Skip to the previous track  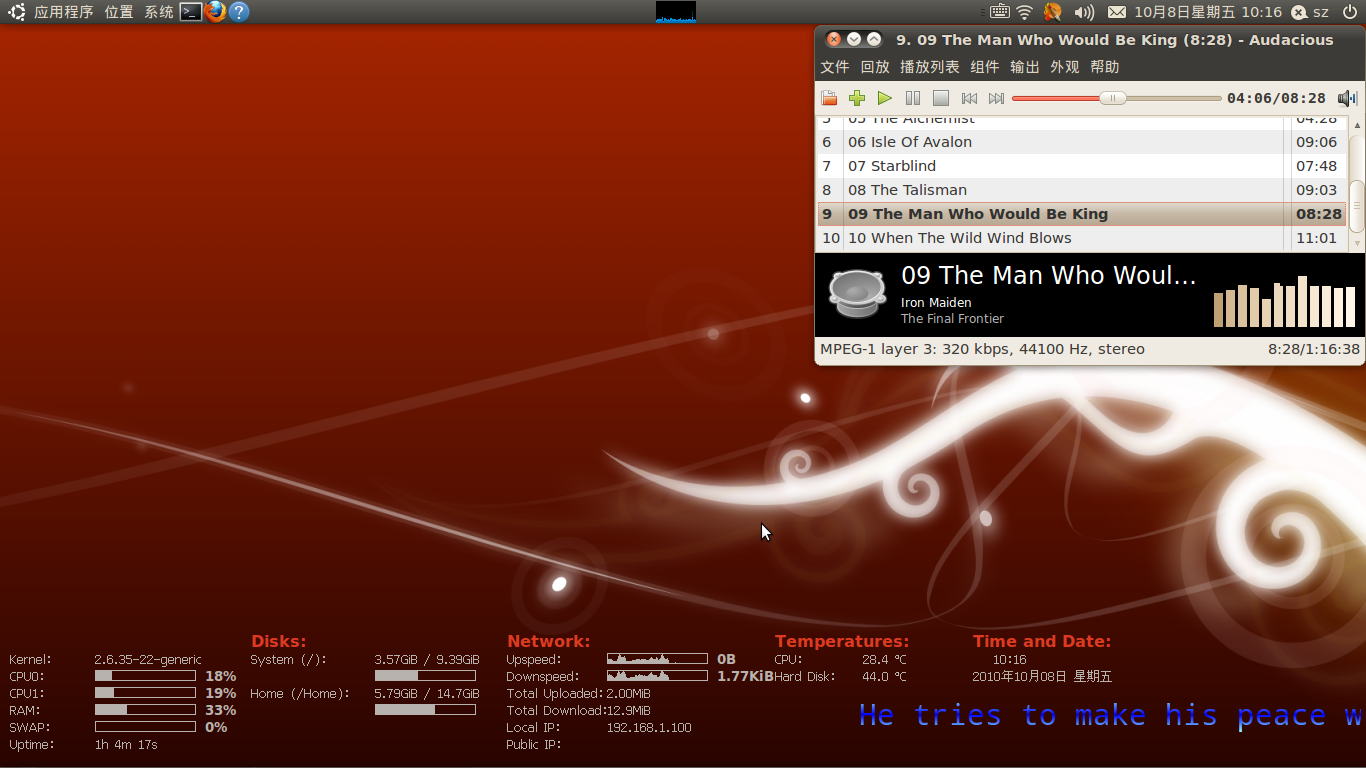(969, 98)
